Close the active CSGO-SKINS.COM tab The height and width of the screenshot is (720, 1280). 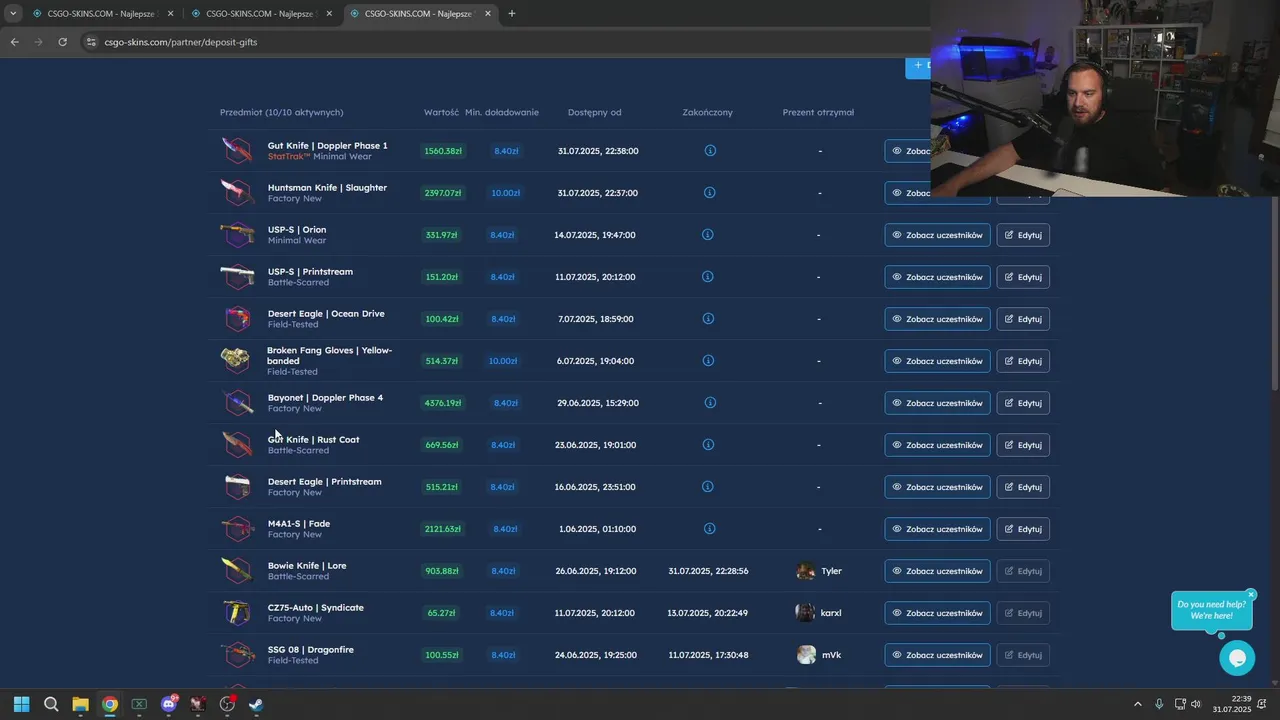(x=488, y=14)
